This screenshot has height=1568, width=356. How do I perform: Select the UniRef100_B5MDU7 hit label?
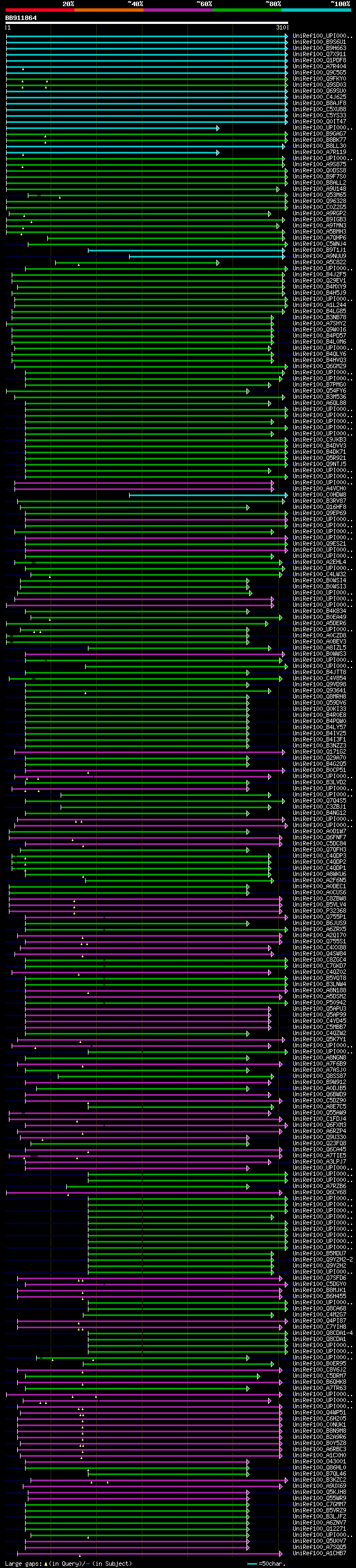(319, 1253)
